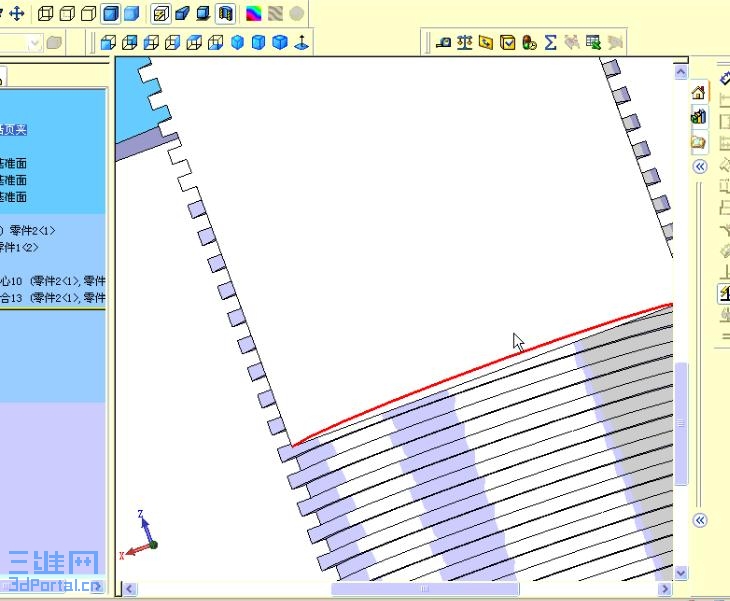Switch to Trimetric view
Image resolution: width=730 pixels, height=601 pixels.
[x=258, y=43]
